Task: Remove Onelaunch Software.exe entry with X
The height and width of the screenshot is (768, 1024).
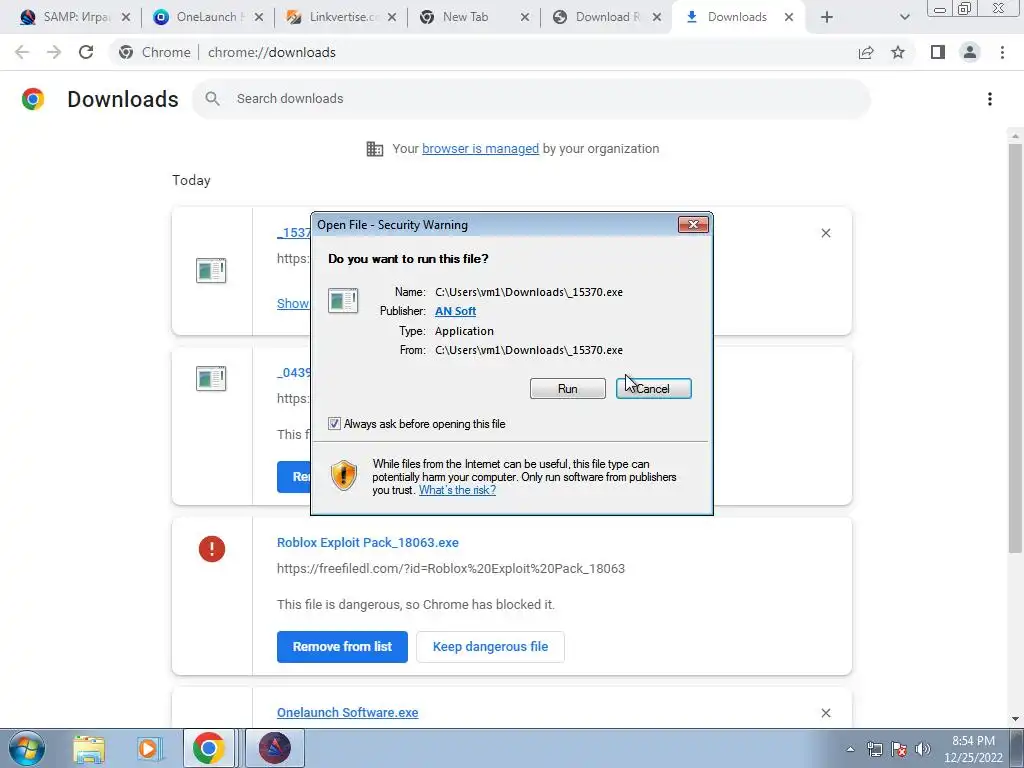Action: [825, 713]
